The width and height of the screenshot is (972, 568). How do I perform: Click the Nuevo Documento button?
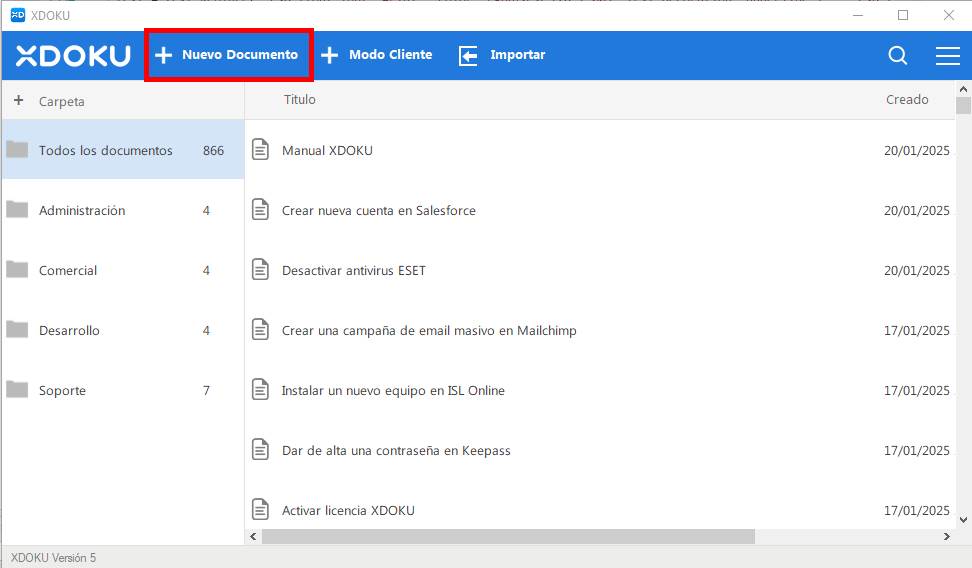point(228,55)
